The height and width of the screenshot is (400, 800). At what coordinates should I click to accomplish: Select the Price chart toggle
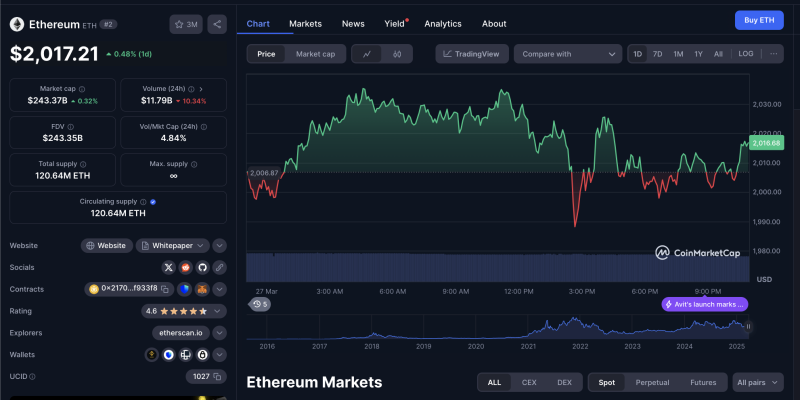coord(266,54)
